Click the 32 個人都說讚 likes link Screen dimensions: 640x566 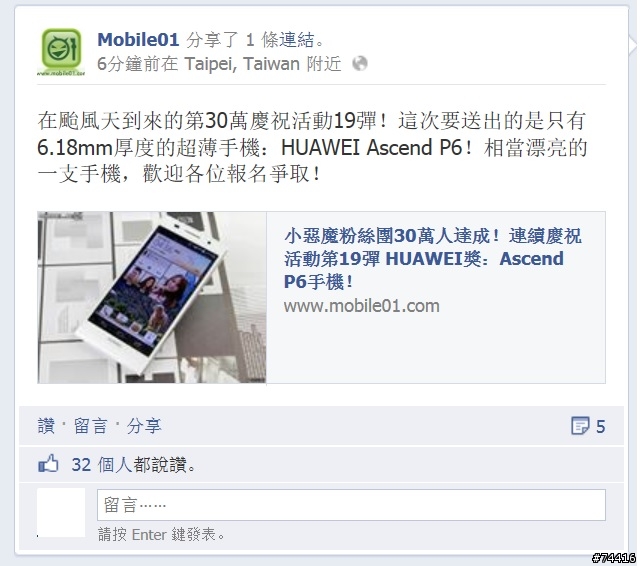click(x=133, y=464)
